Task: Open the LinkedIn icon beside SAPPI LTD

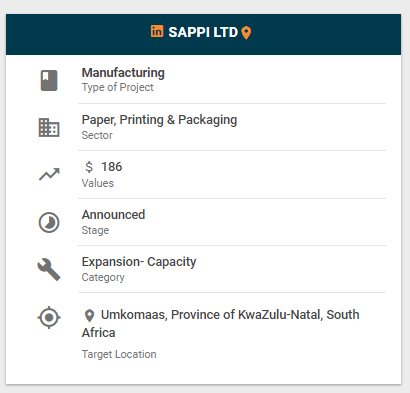Action: [157, 31]
